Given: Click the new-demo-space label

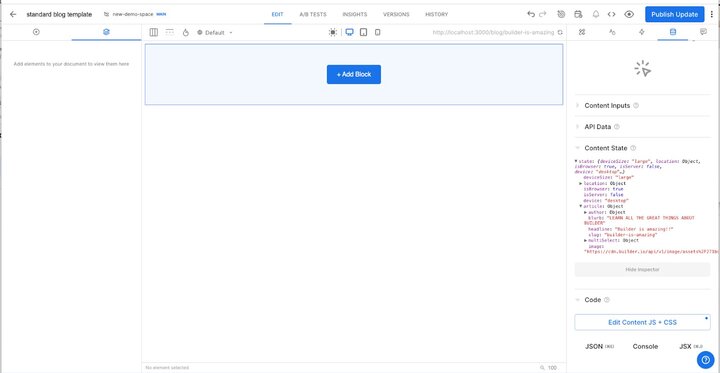Looking at the screenshot, I should (133, 14).
